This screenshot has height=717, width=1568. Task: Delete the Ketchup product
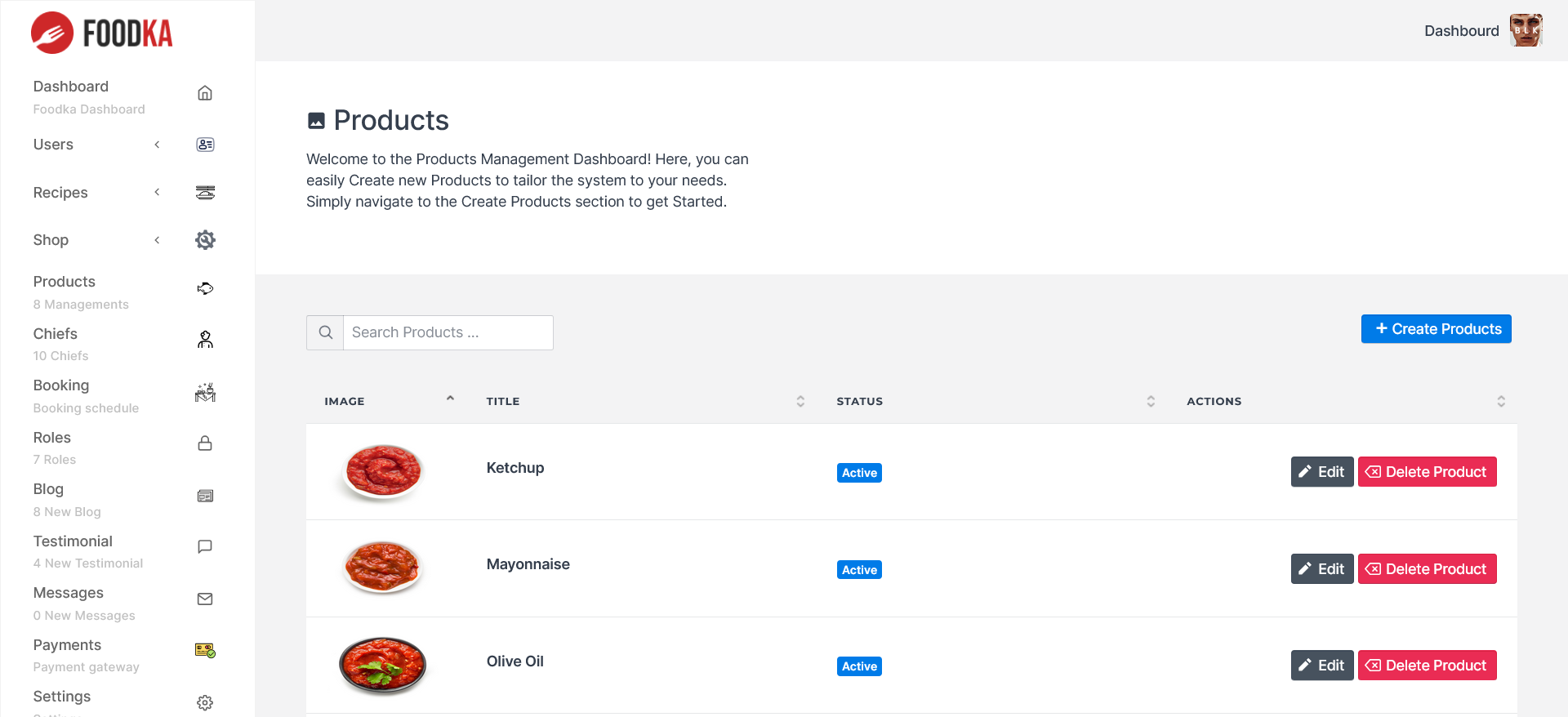(x=1427, y=472)
